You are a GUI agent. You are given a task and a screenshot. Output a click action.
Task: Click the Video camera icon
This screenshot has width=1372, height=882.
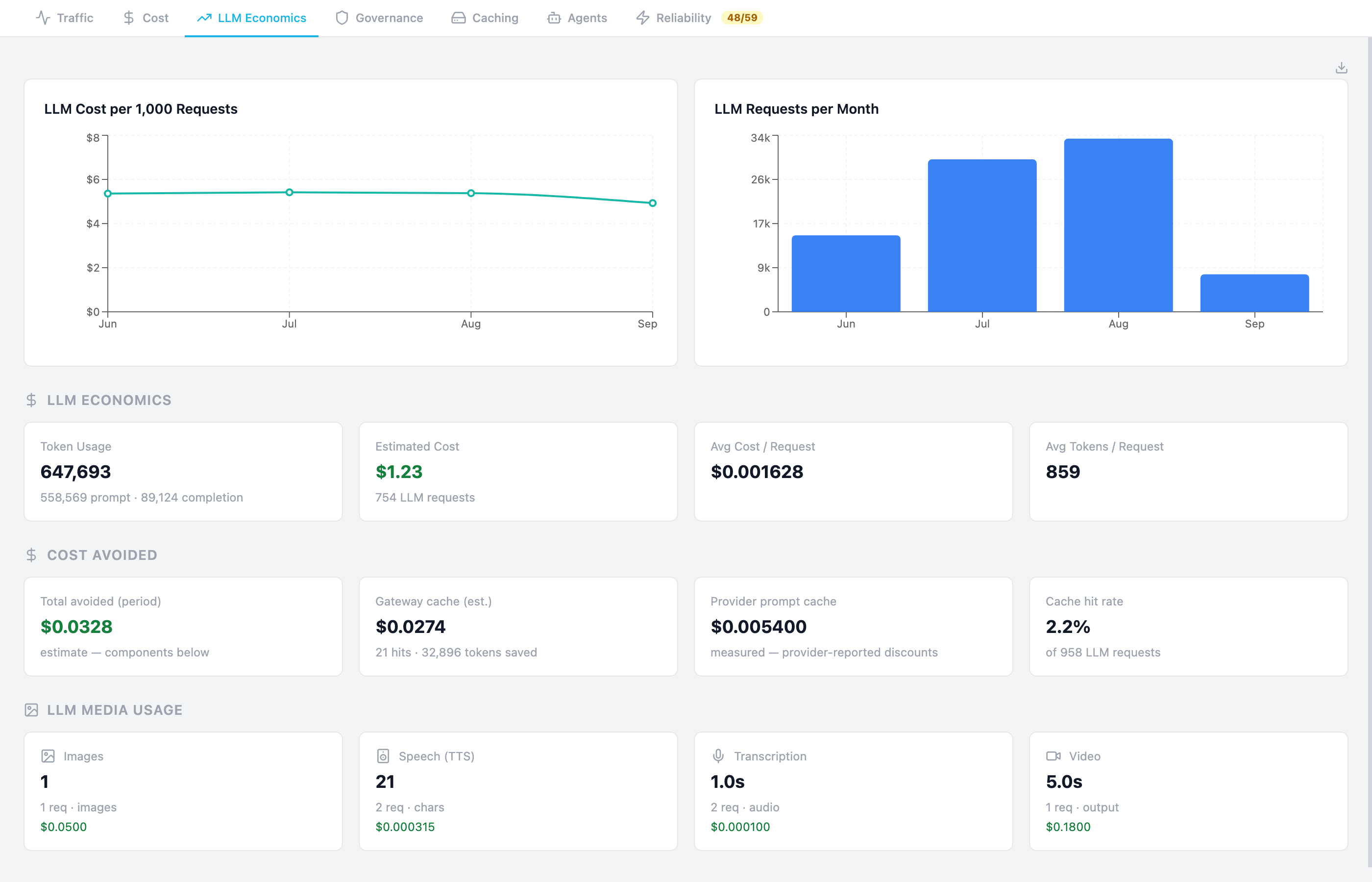tap(1053, 756)
